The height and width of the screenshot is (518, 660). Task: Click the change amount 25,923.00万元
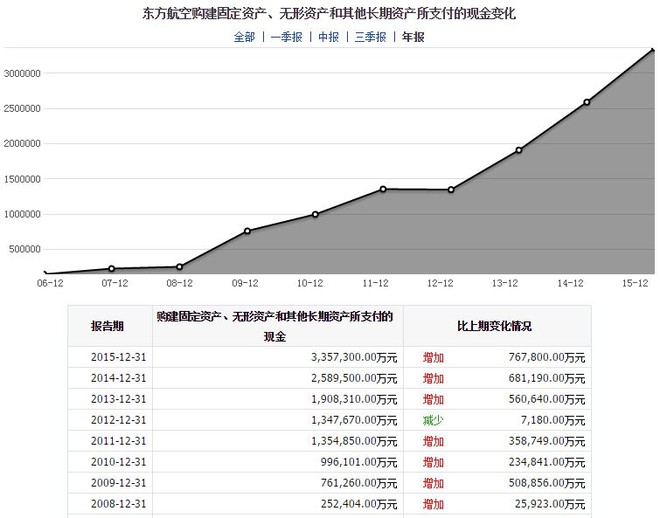[x=550, y=504]
